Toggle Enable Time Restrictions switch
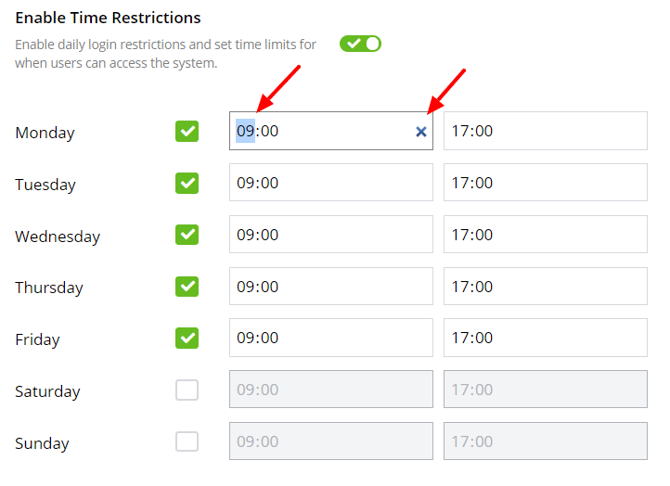 click(360, 44)
